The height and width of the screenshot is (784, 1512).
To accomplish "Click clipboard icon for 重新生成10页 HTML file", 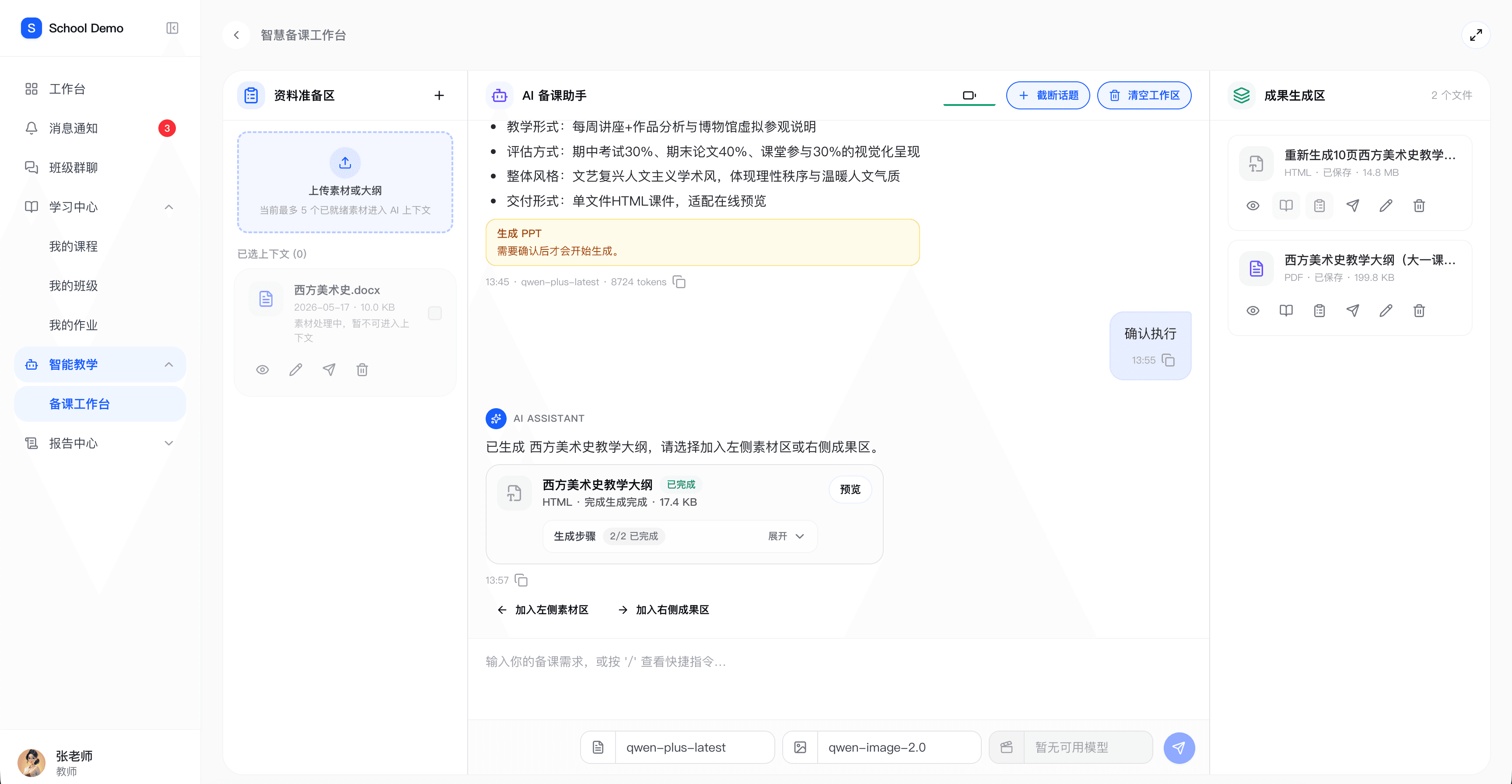I will (1319, 205).
